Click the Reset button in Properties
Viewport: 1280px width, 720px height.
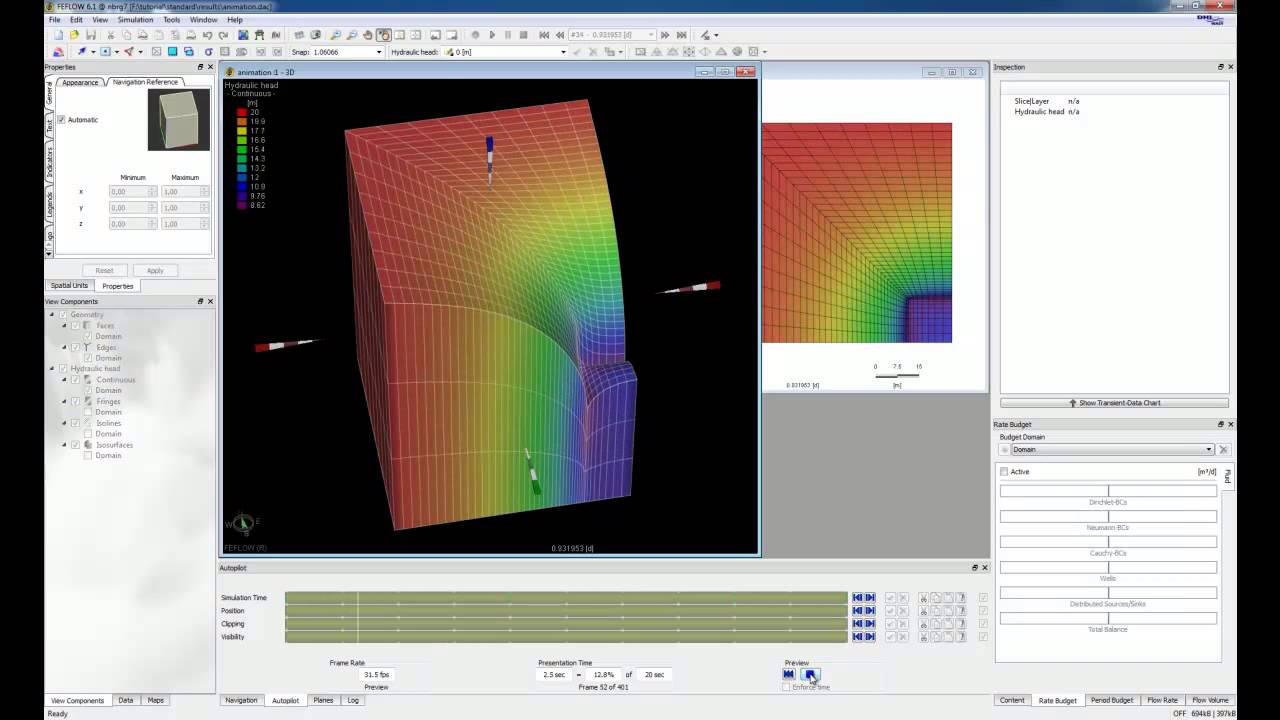tap(104, 270)
